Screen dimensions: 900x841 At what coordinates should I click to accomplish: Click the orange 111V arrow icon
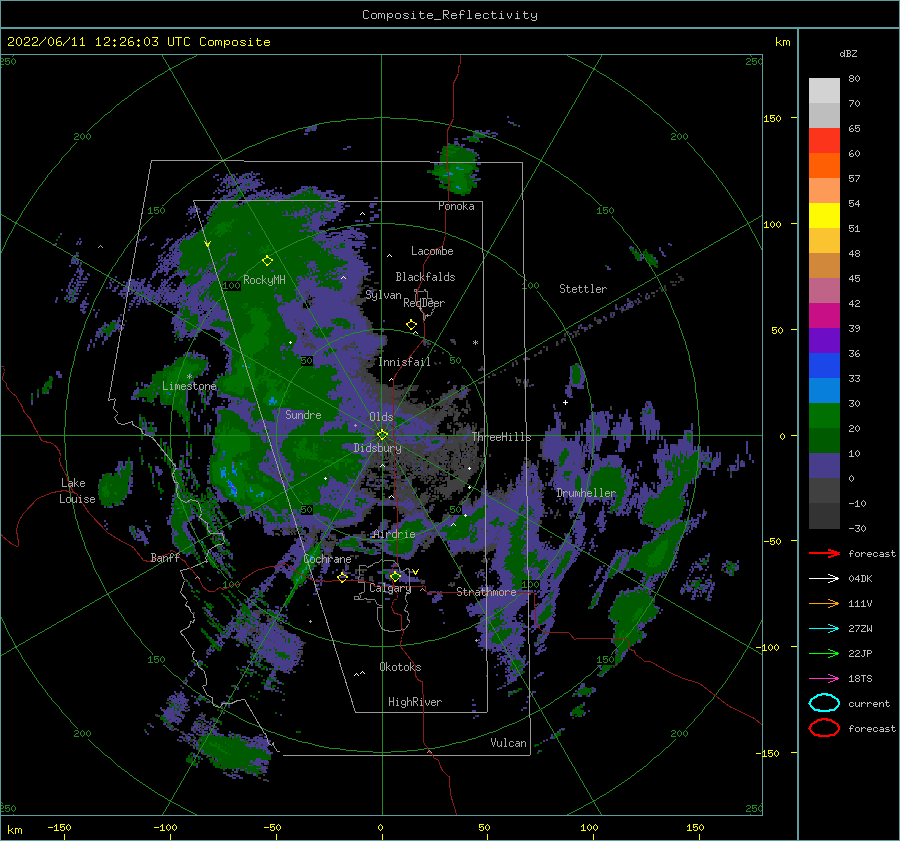[x=824, y=603]
